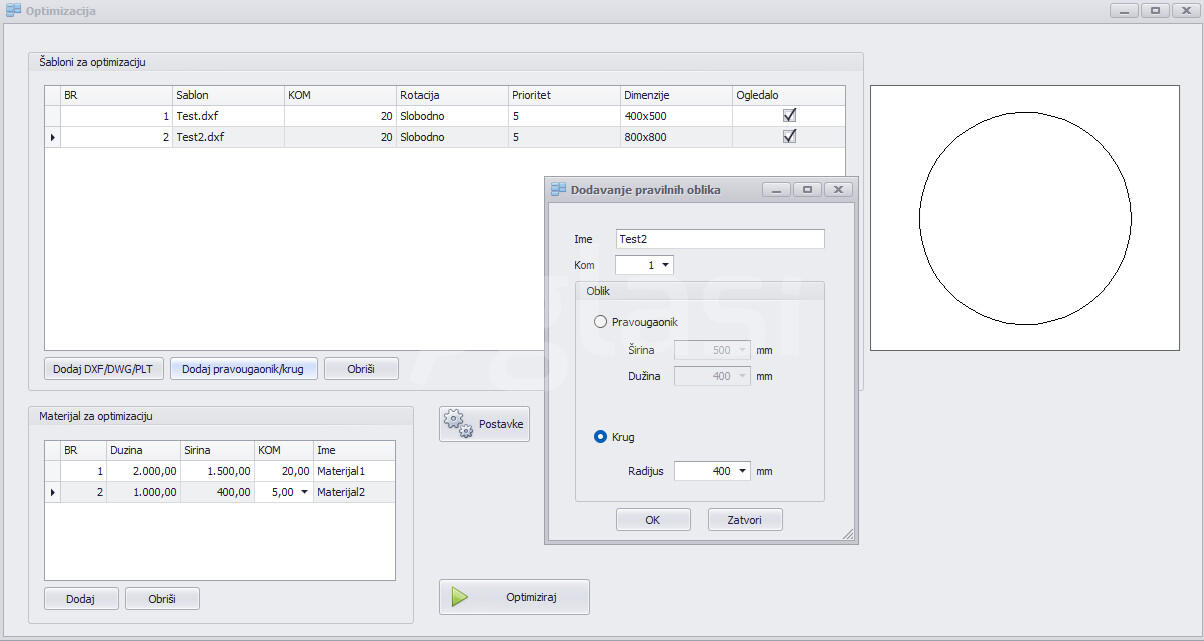Select the Pravougaonik radio option

coord(601,322)
